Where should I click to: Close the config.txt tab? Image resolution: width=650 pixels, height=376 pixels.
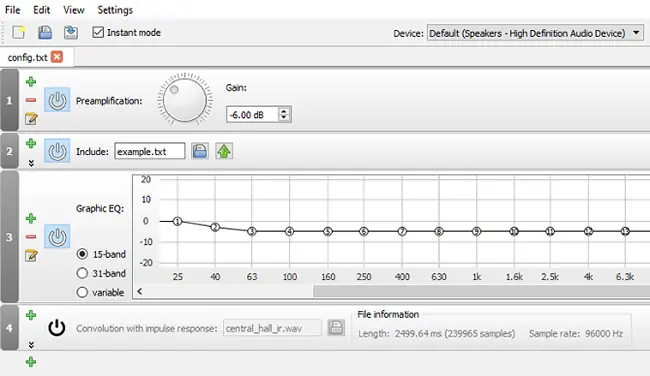coord(57,57)
